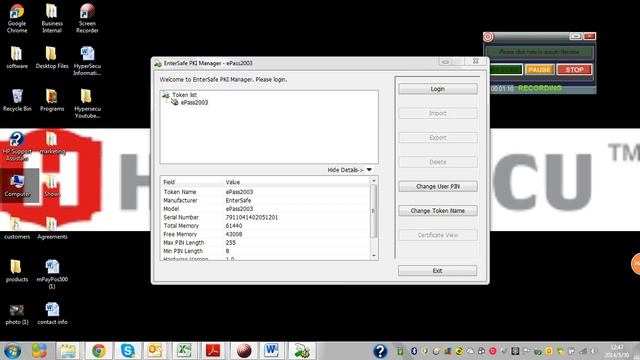Open Adobe Reader from the taskbar
This screenshot has height=360, width=640.
point(213,351)
